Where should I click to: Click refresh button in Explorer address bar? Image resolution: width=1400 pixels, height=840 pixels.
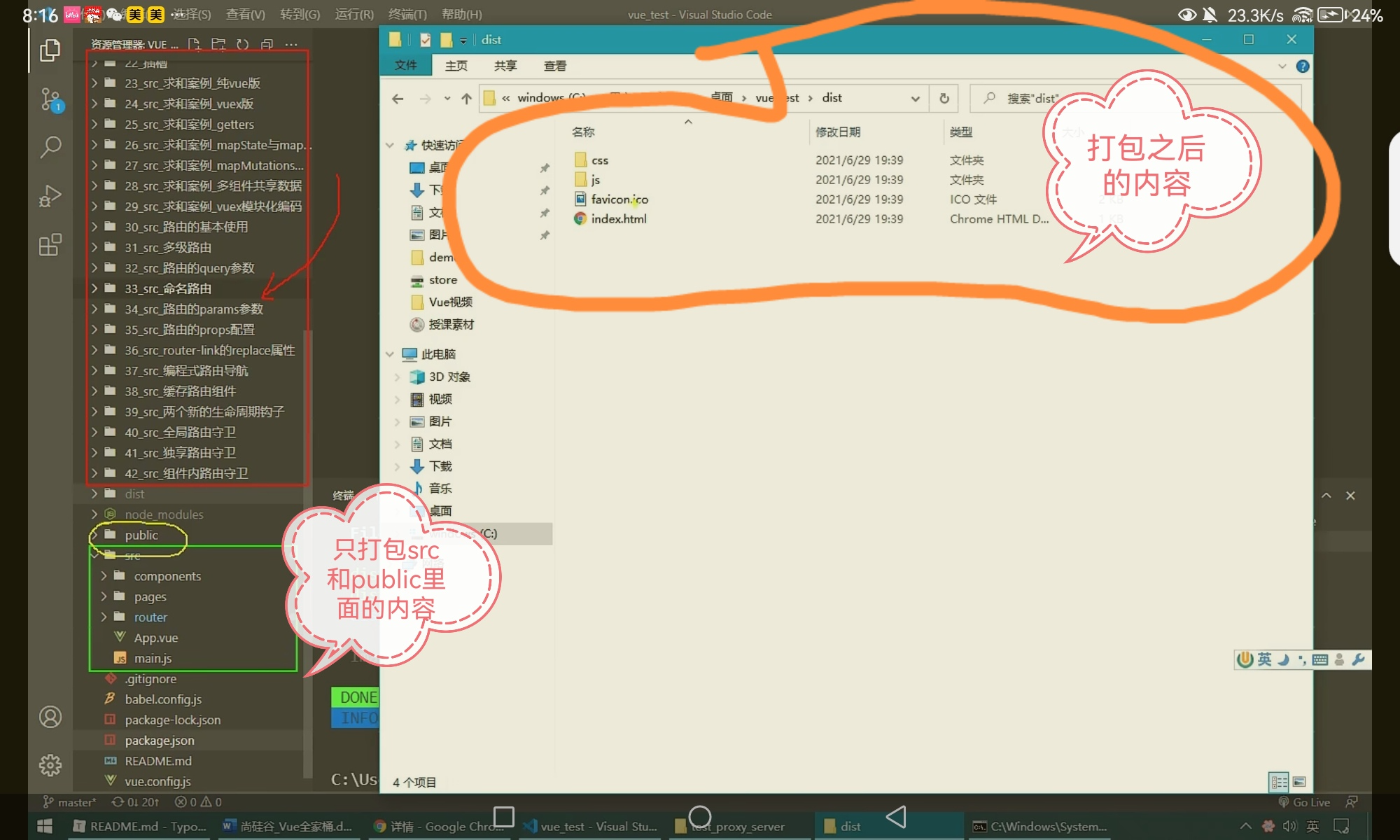click(x=944, y=99)
